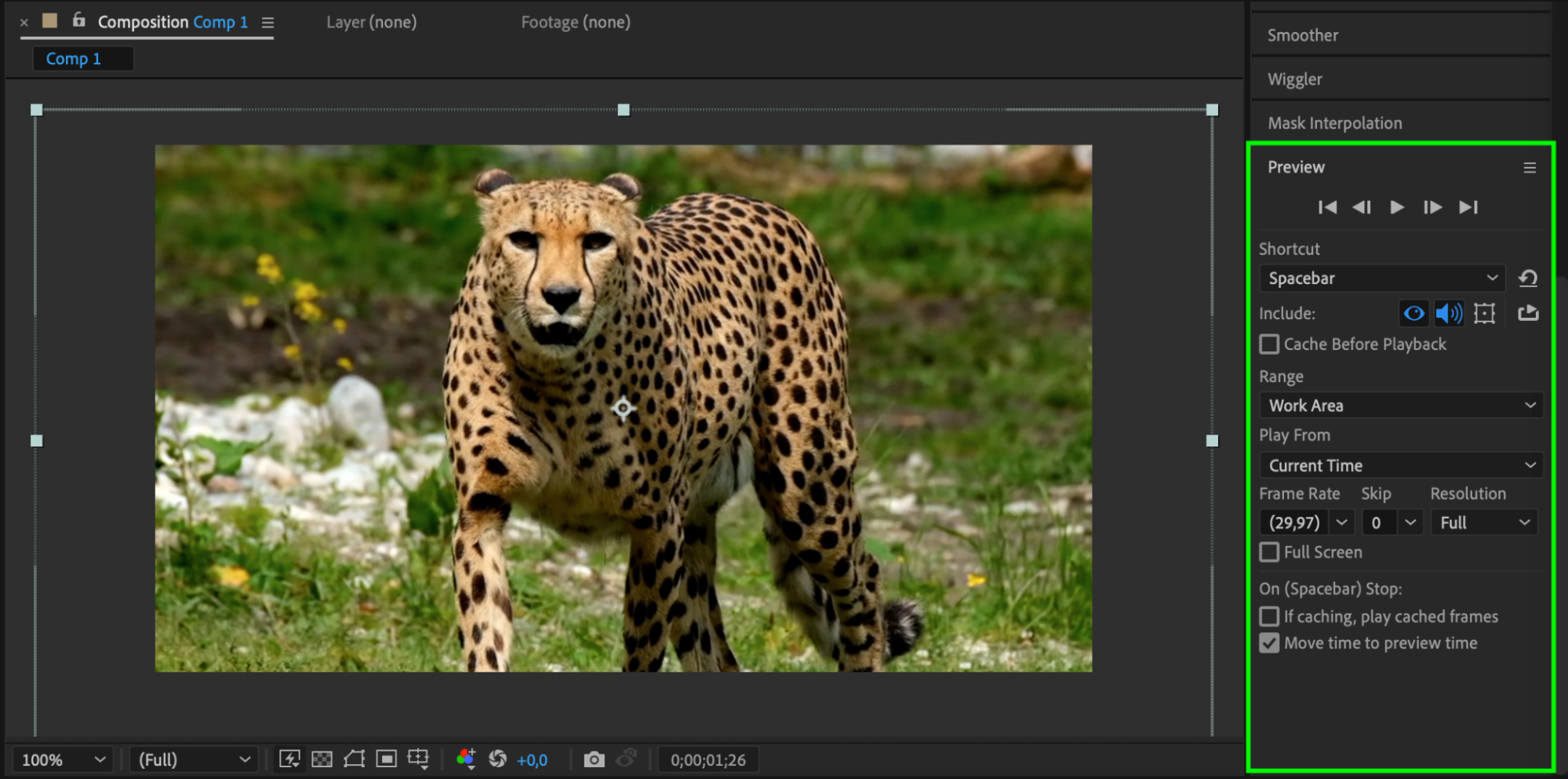The height and width of the screenshot is (779, 1568).
Task: Click the Take Snapshot camera icon
Action: 594,759
